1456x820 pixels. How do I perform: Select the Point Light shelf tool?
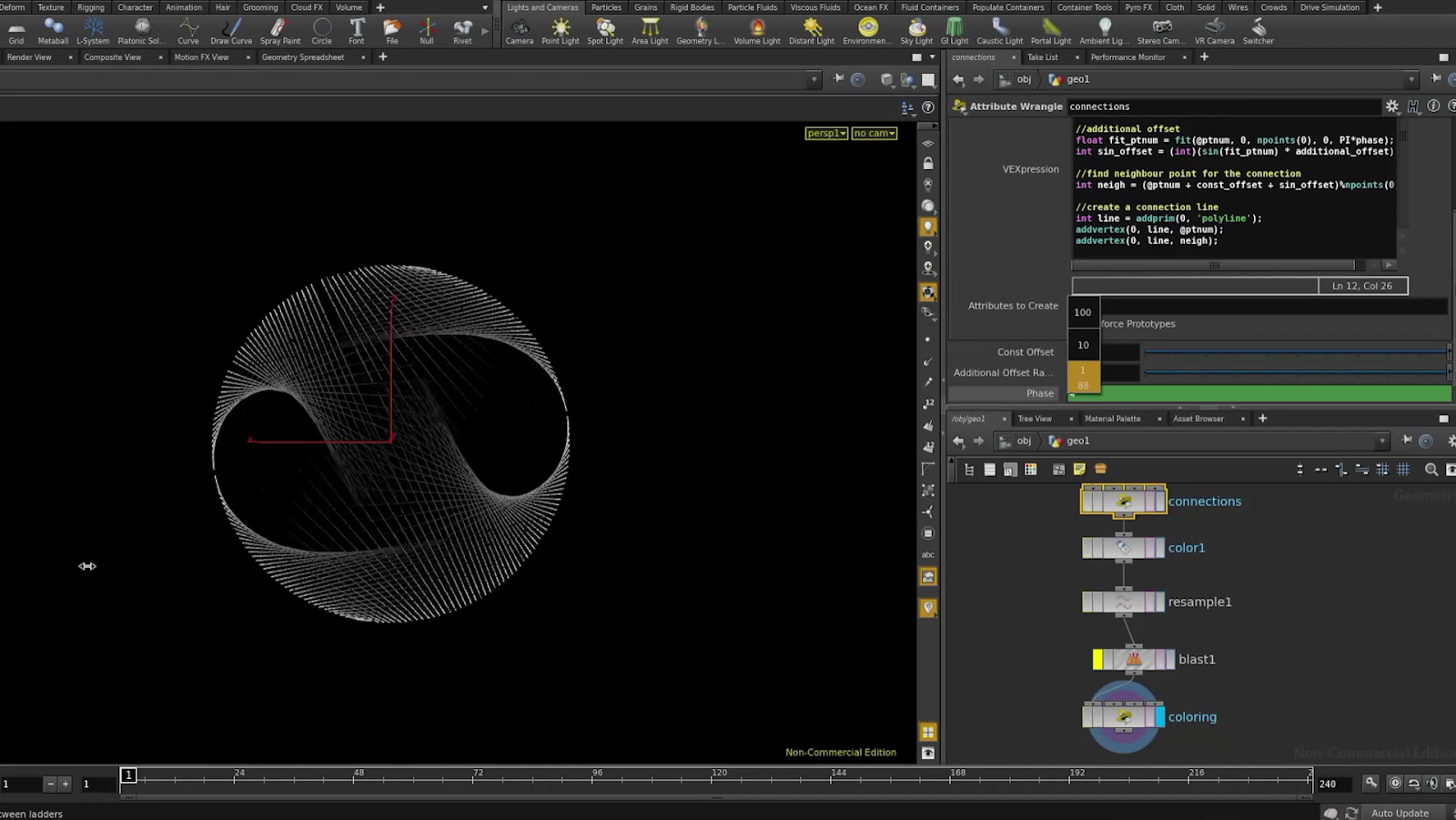[x=561, y=31]
